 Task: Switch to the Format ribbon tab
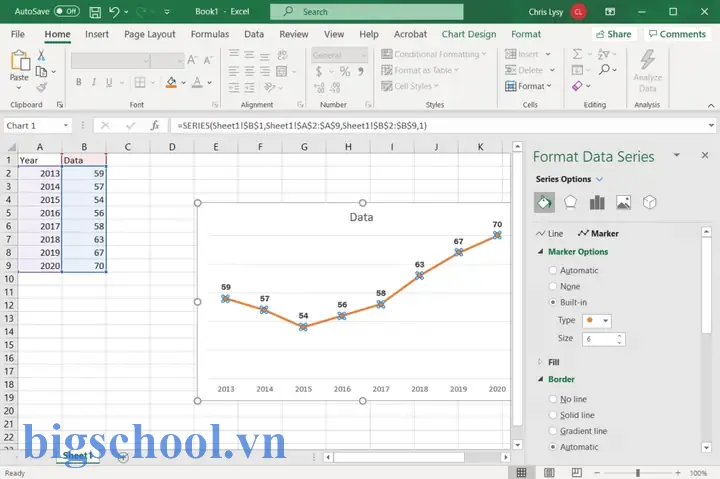(x=526, y=34)
